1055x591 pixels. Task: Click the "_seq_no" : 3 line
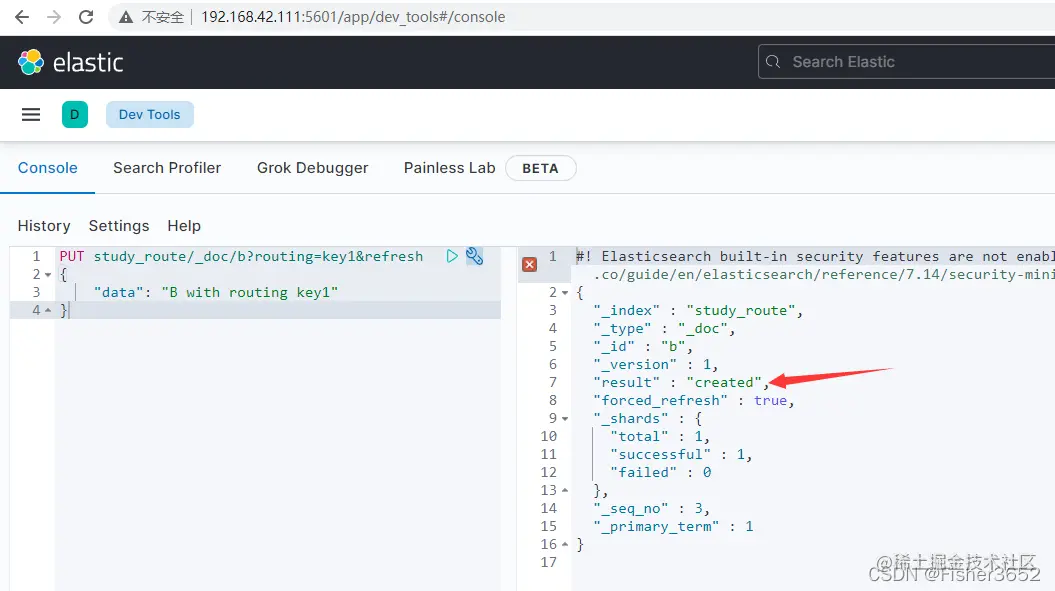coord(651,508)
